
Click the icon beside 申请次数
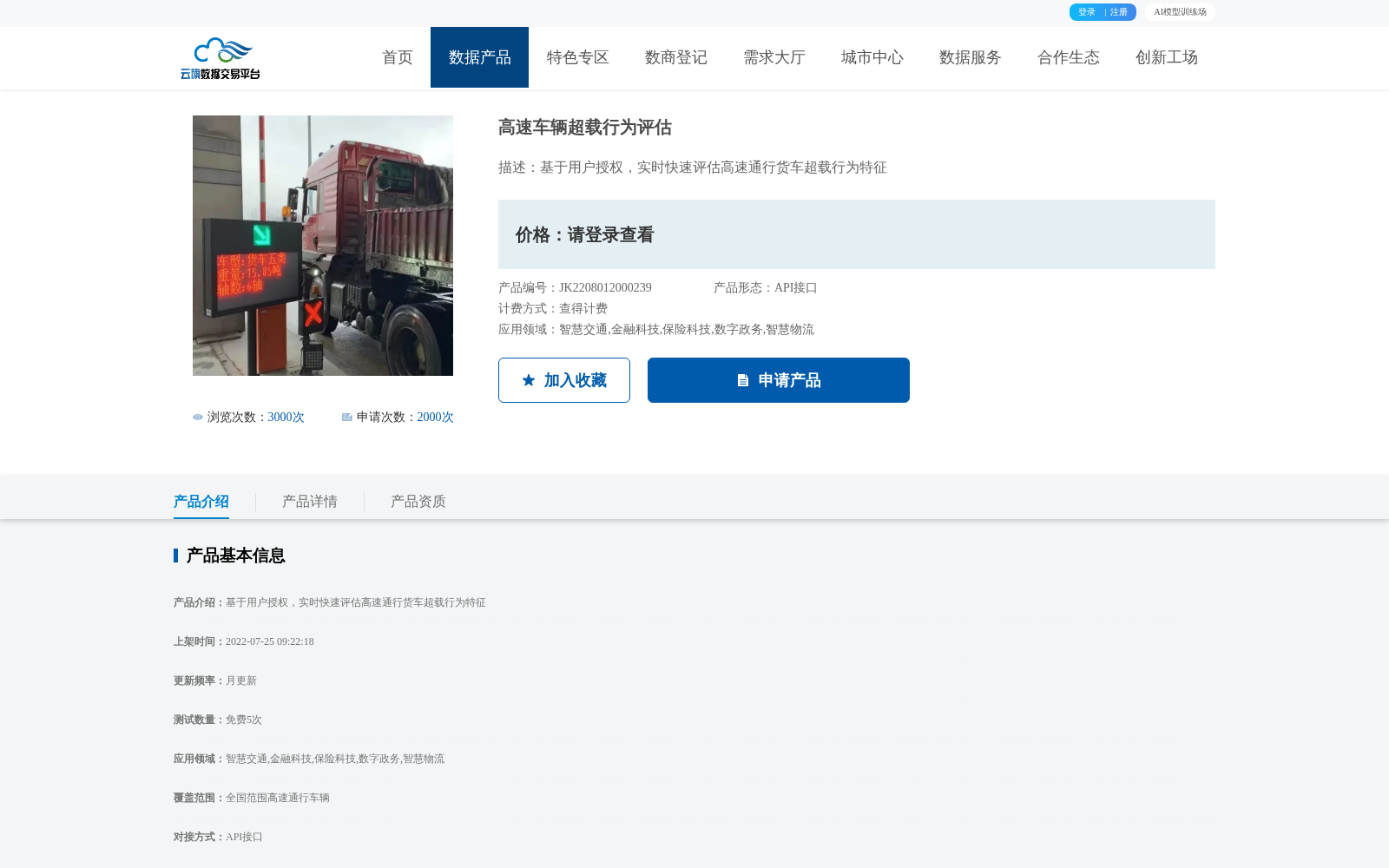pos(347,418)
